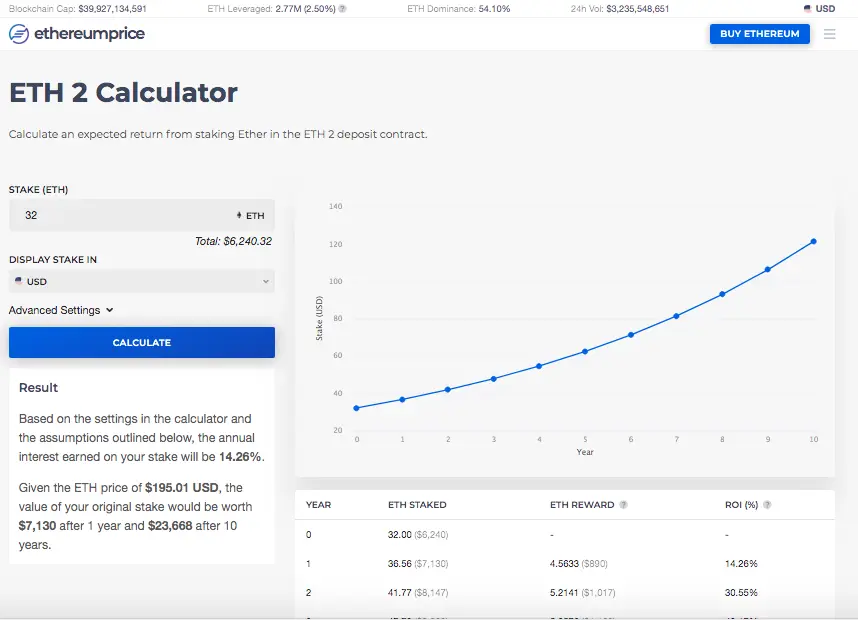Click the Total: $6,240.32 text
858x620 pixels.
point(234,241)
